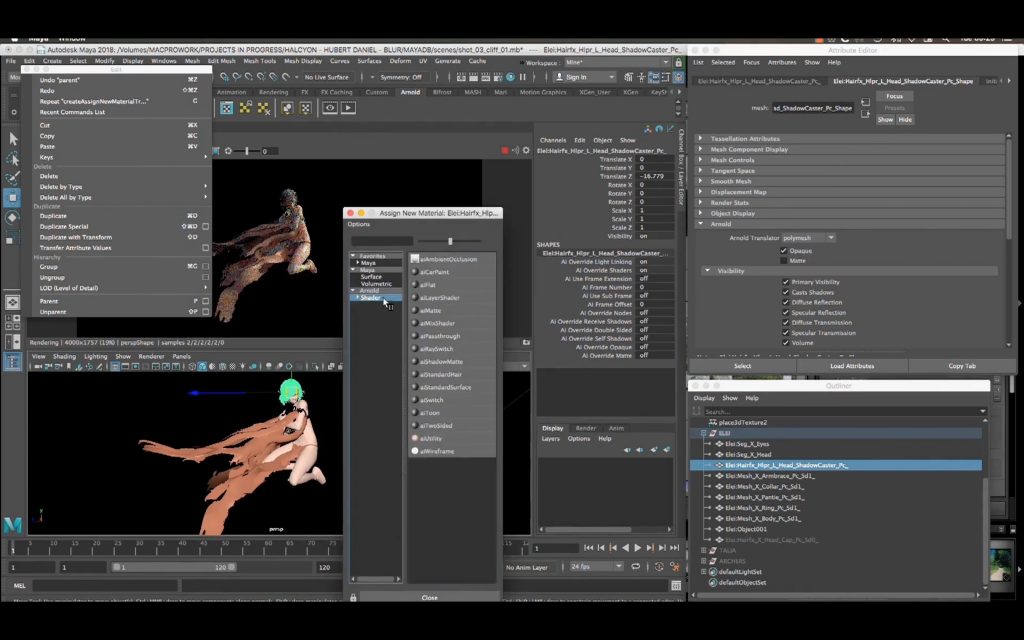Click the aiAmbientOcclusion shader icon
1024x640 pixels.
[x=415, y=259]
